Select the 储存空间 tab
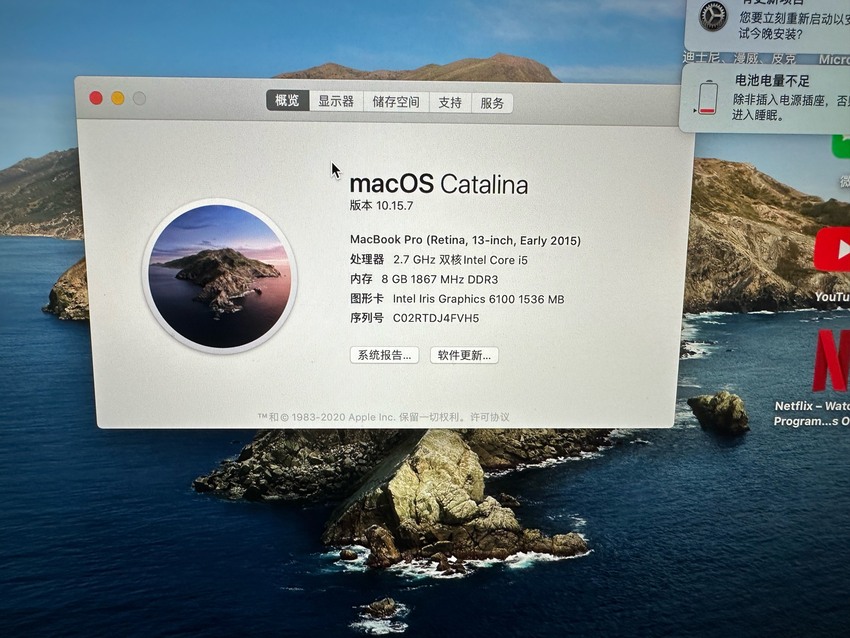The image size is (850, 638). click(x=396, y=102)
